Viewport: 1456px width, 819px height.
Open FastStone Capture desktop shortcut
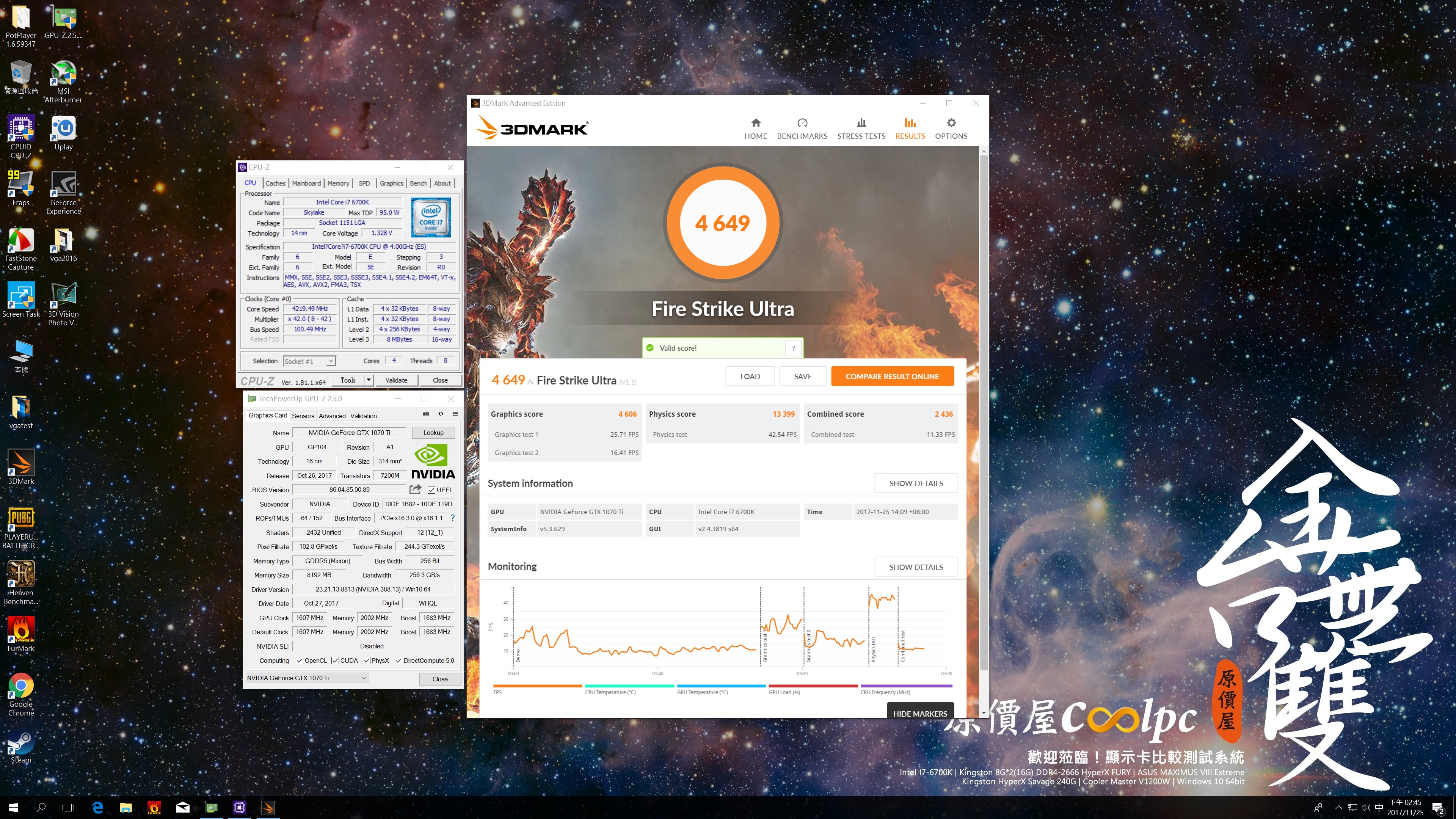pos(21,249)
